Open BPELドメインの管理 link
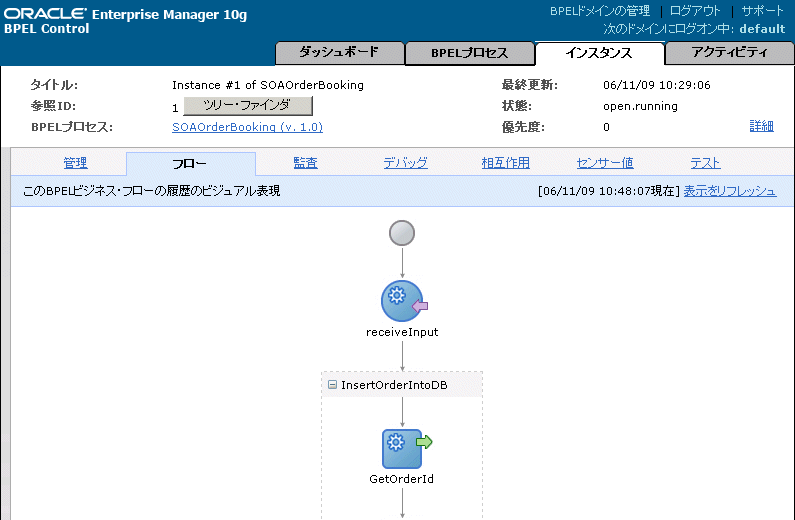Screen dimensions: 795x520 (x=600, y=11)
